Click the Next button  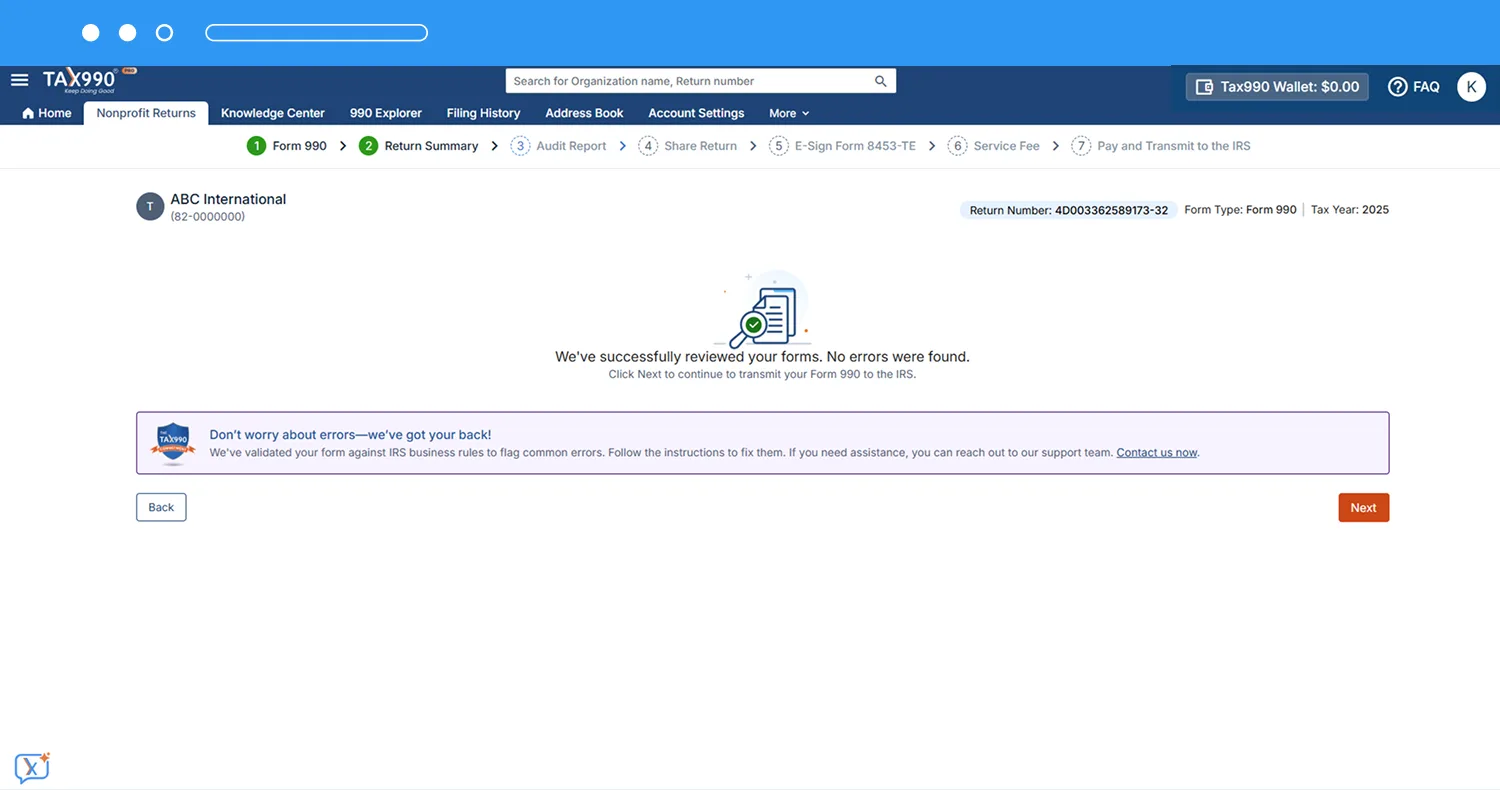1363,508
